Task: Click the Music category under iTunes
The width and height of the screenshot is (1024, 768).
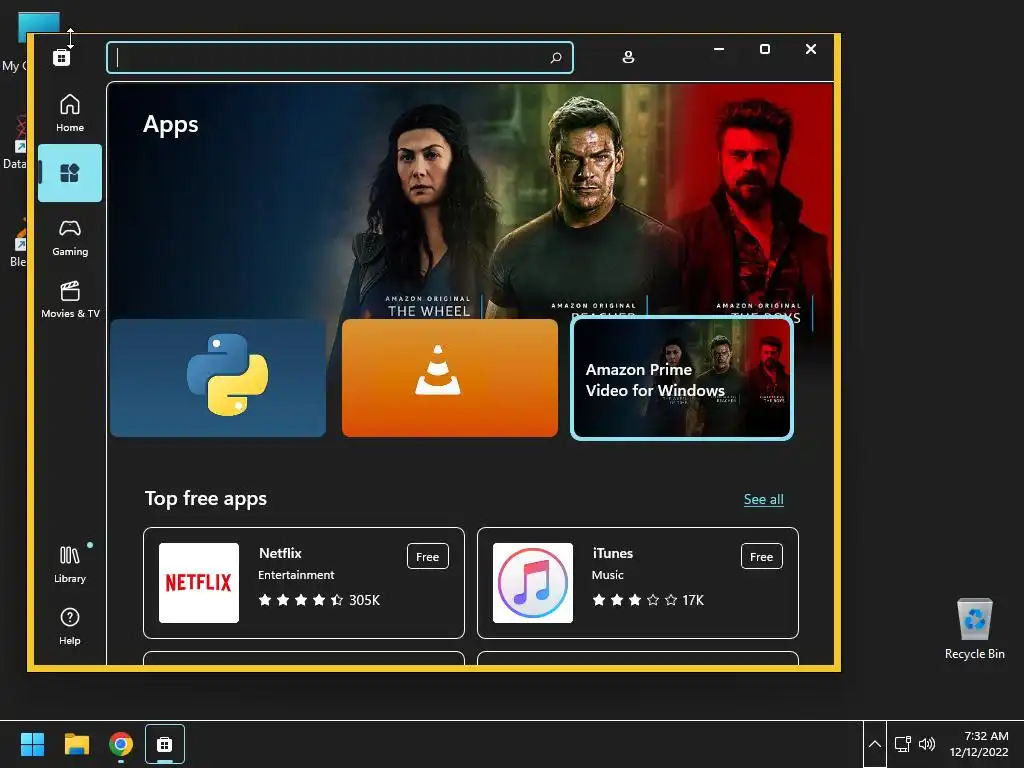Action: tap(607, 575)
